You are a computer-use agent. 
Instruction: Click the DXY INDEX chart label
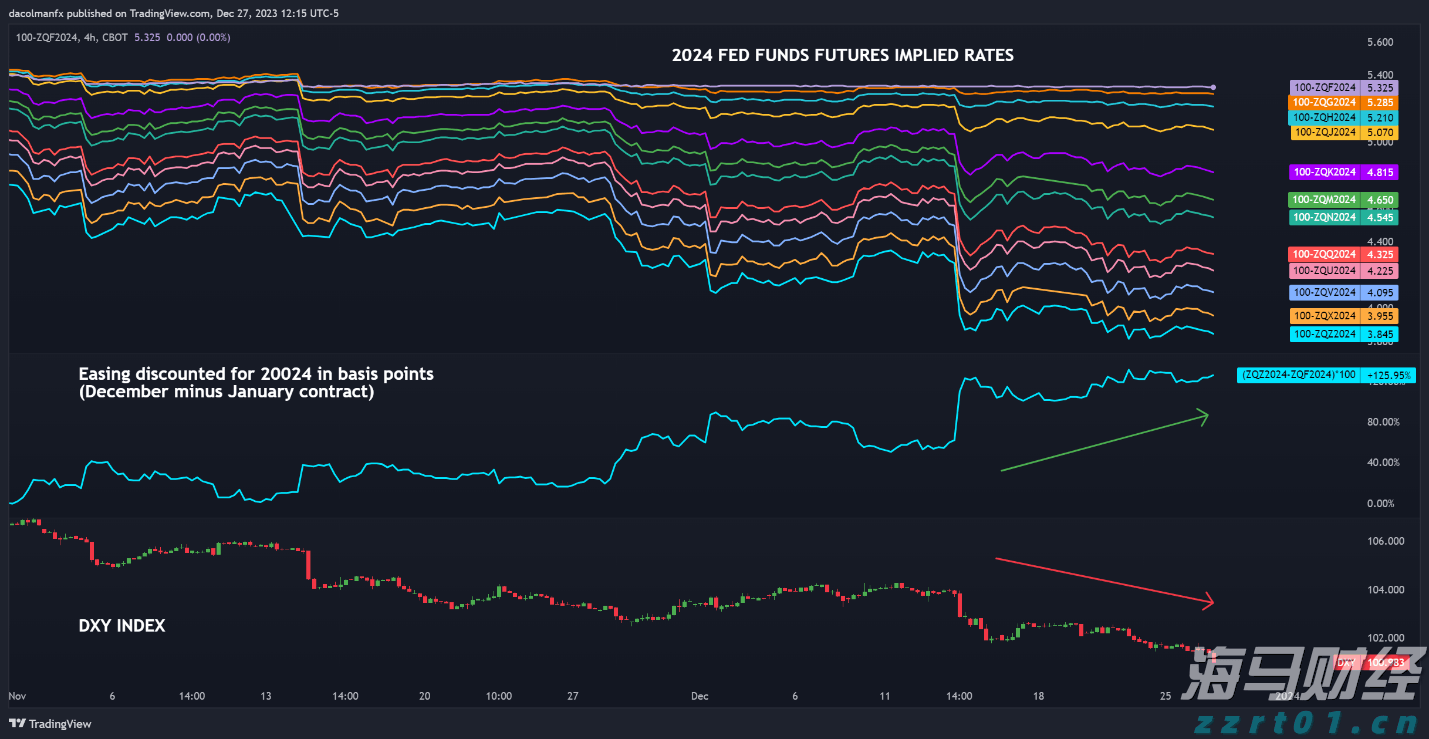pyautogui.click(x=122, y=626)
